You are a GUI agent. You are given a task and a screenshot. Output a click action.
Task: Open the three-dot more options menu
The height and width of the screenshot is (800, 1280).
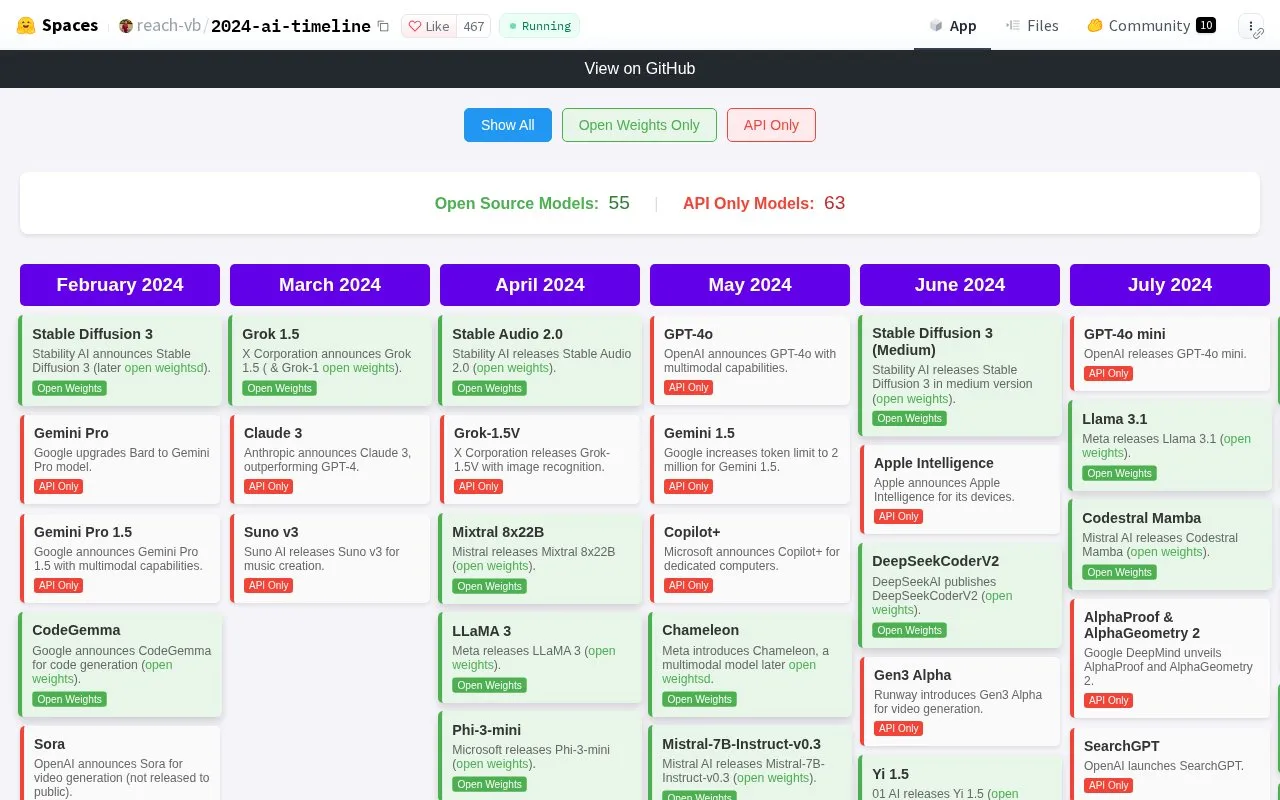[x=1251, y=26]
